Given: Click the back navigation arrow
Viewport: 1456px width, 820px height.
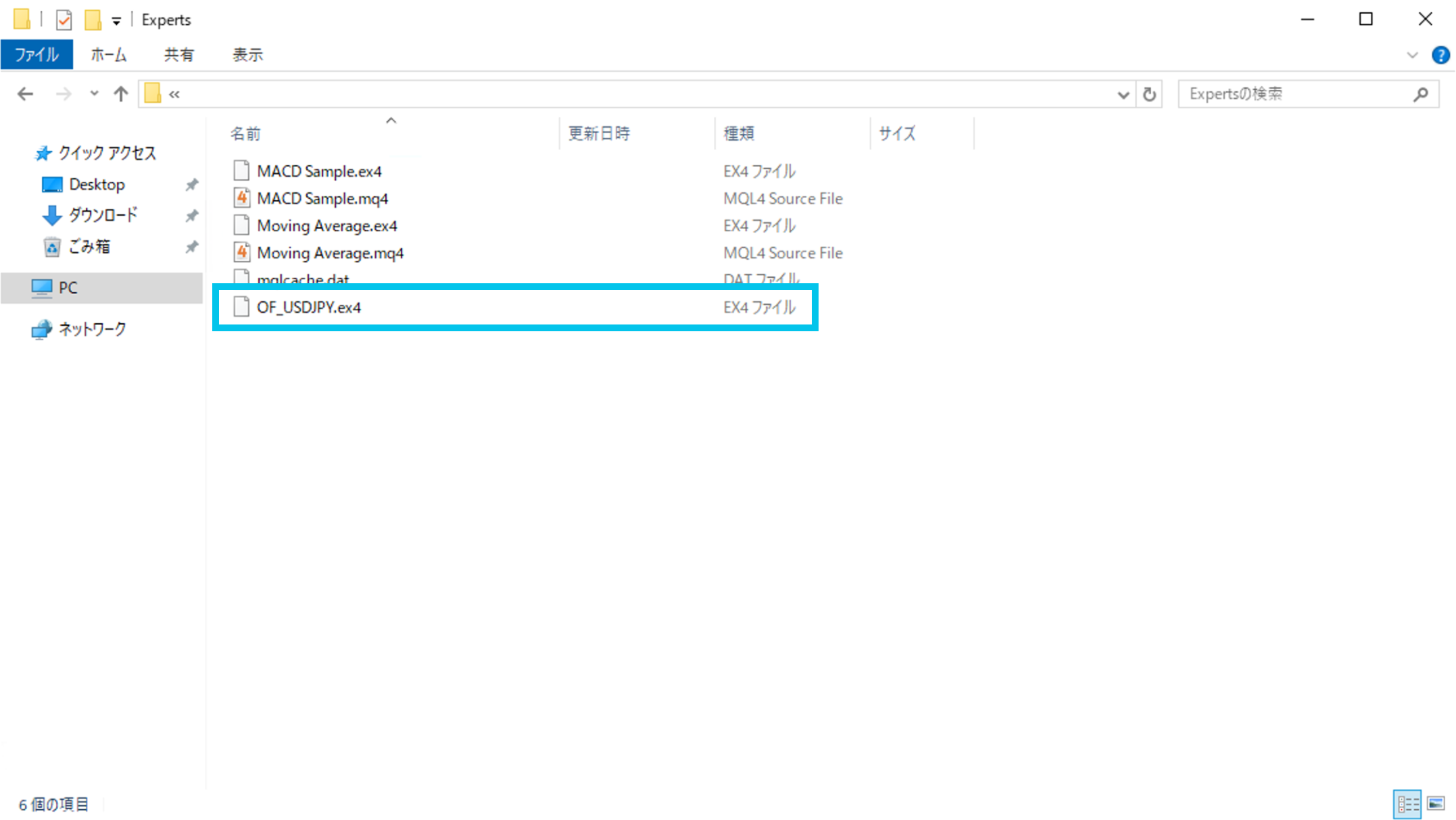Looking at the screenshot, I should click(25, 94).
